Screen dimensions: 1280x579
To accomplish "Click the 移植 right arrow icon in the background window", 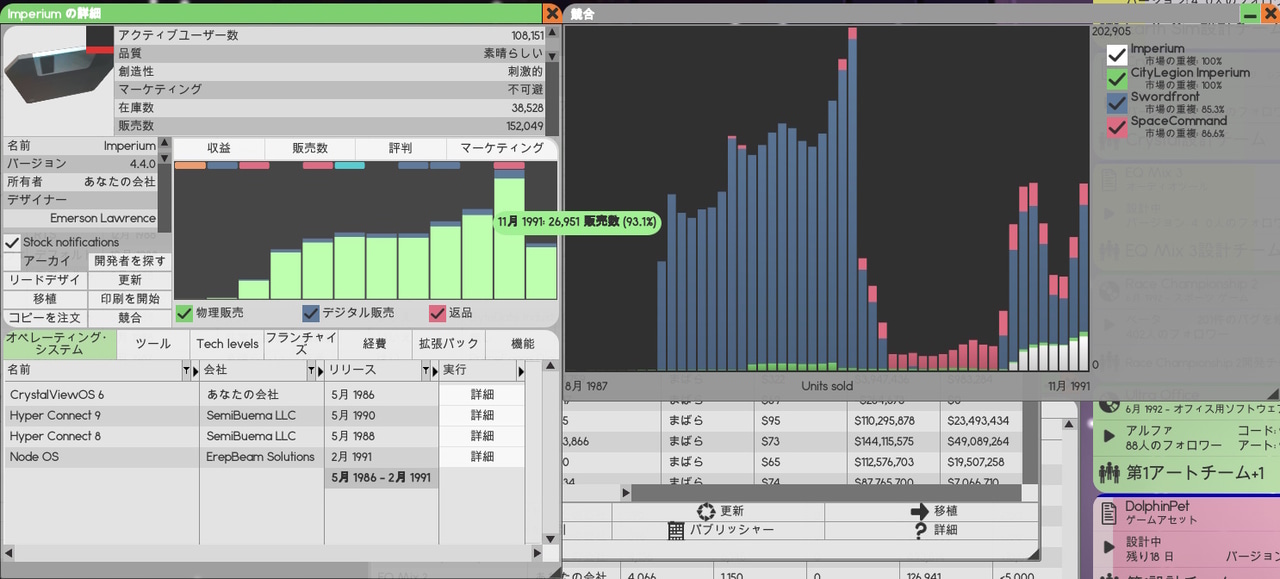I will [x=921, y=511].
